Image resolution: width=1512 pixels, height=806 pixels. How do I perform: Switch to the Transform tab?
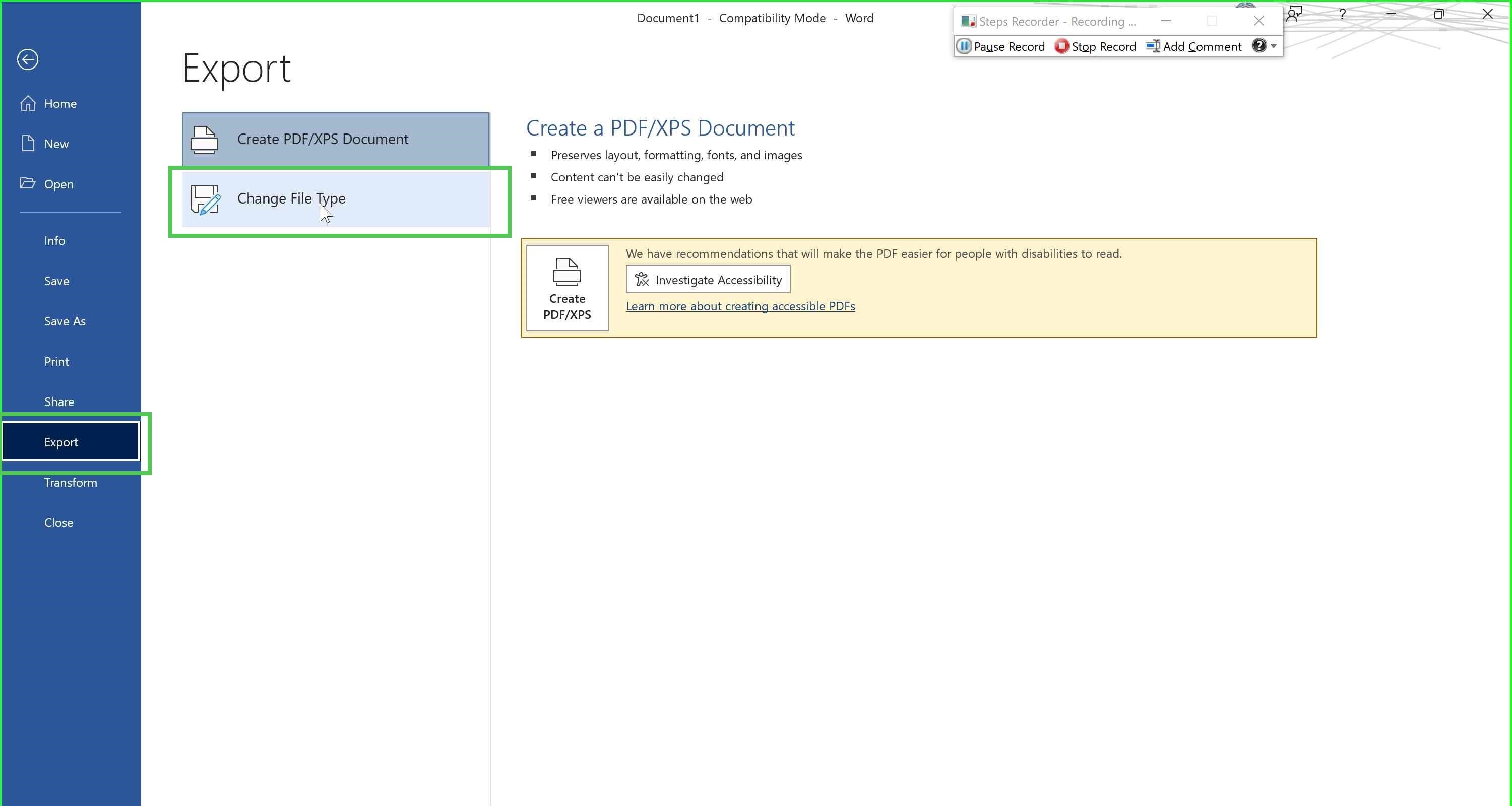pos(71,482)
